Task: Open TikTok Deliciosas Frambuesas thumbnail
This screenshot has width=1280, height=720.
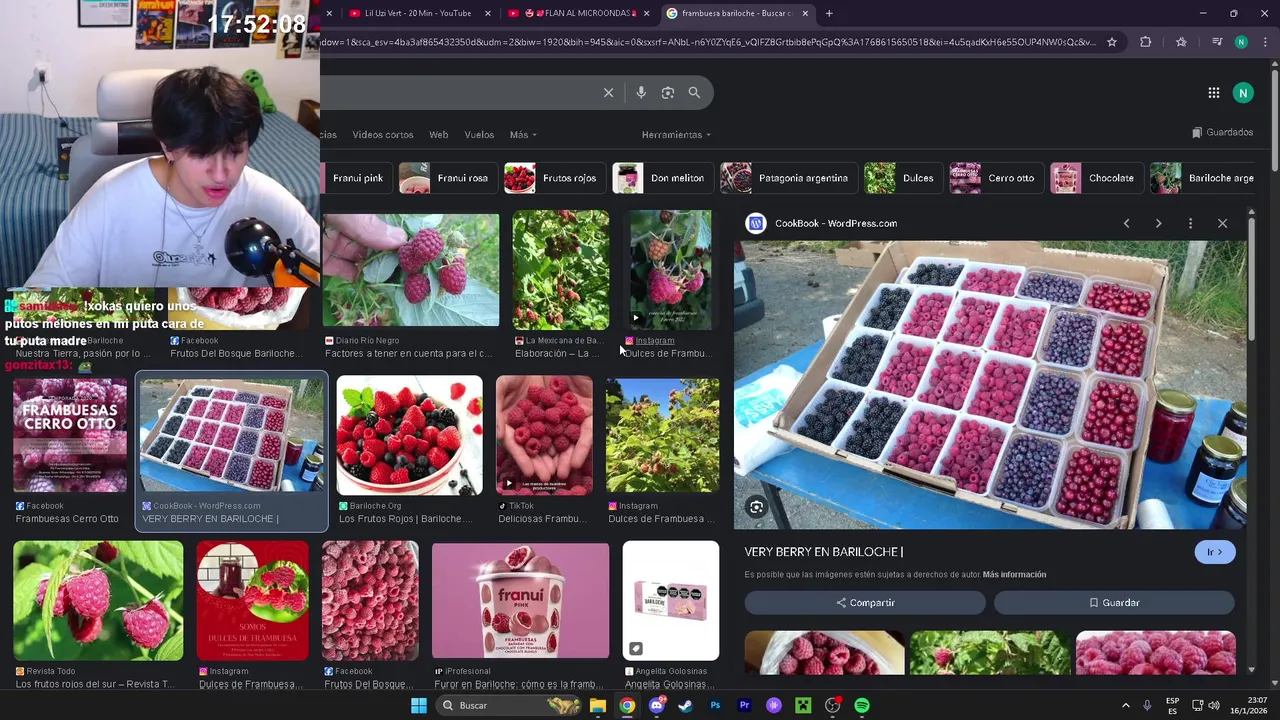Action: (x=544, y=435)
